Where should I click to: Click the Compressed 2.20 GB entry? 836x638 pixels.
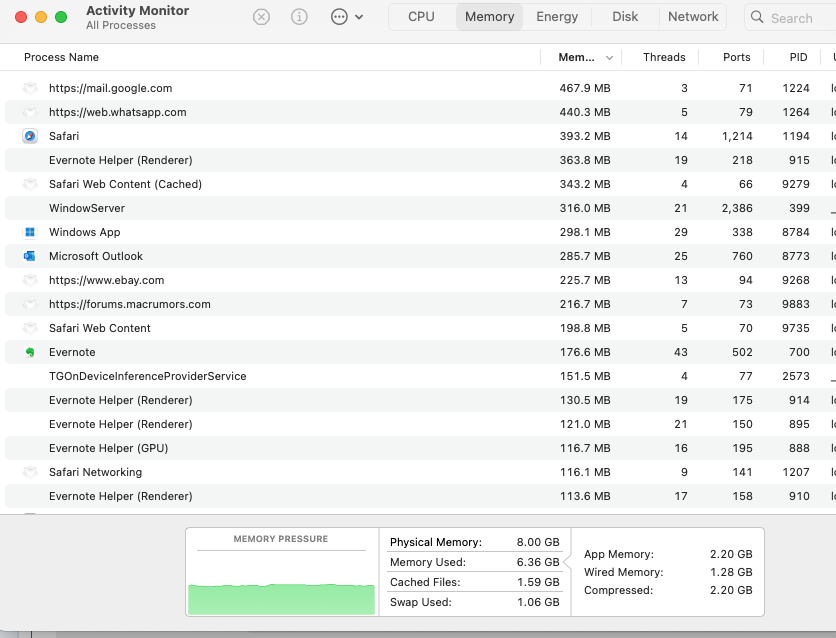pos(668,590)
